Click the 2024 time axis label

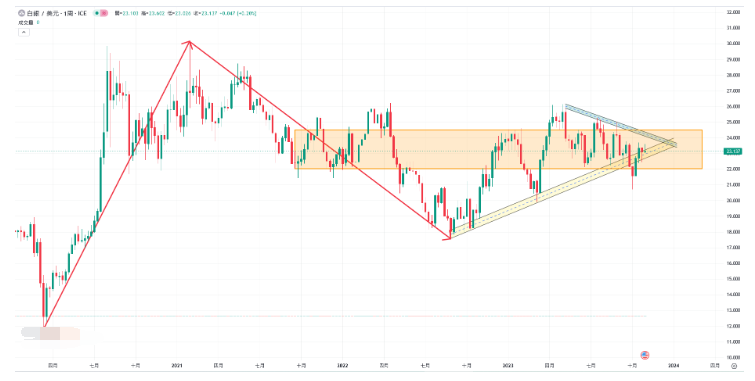(x=674, y=366)
